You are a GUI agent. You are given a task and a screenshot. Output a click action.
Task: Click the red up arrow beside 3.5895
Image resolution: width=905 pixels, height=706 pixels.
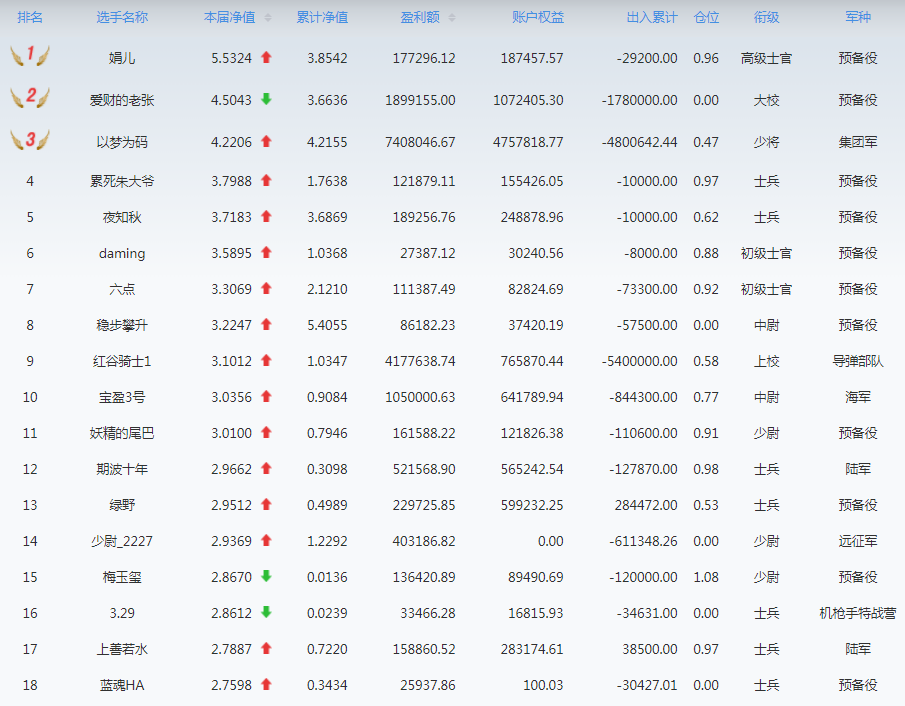coord(266,252)
